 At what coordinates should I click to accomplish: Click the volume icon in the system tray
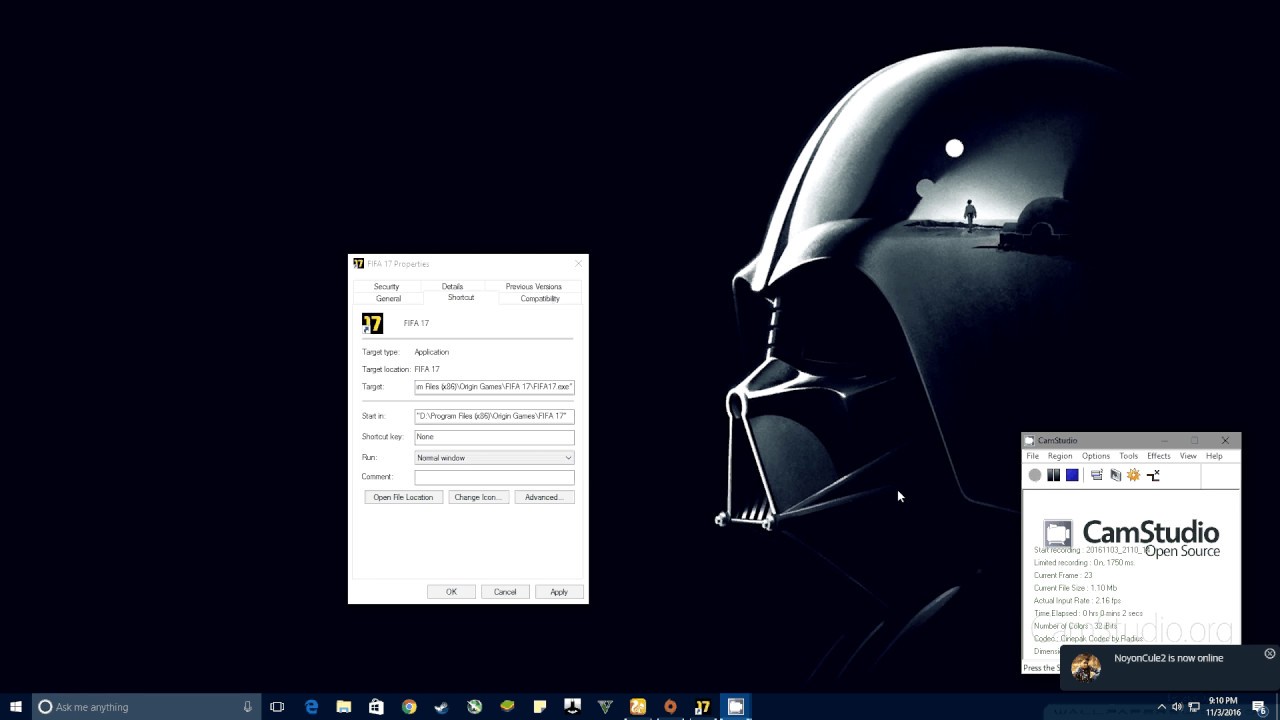(x=1177, y=707)
